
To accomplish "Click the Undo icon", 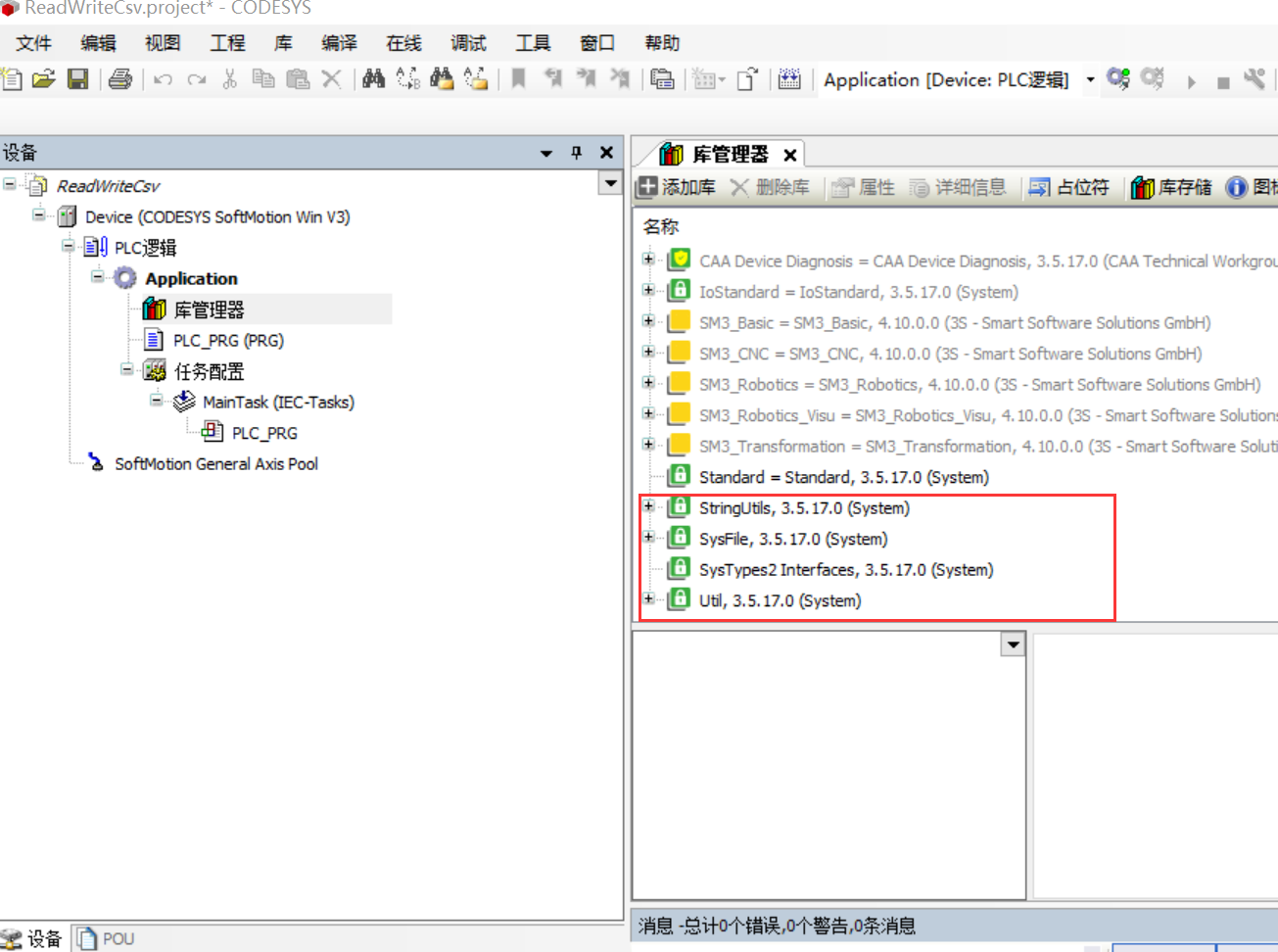I will point(163,79).
